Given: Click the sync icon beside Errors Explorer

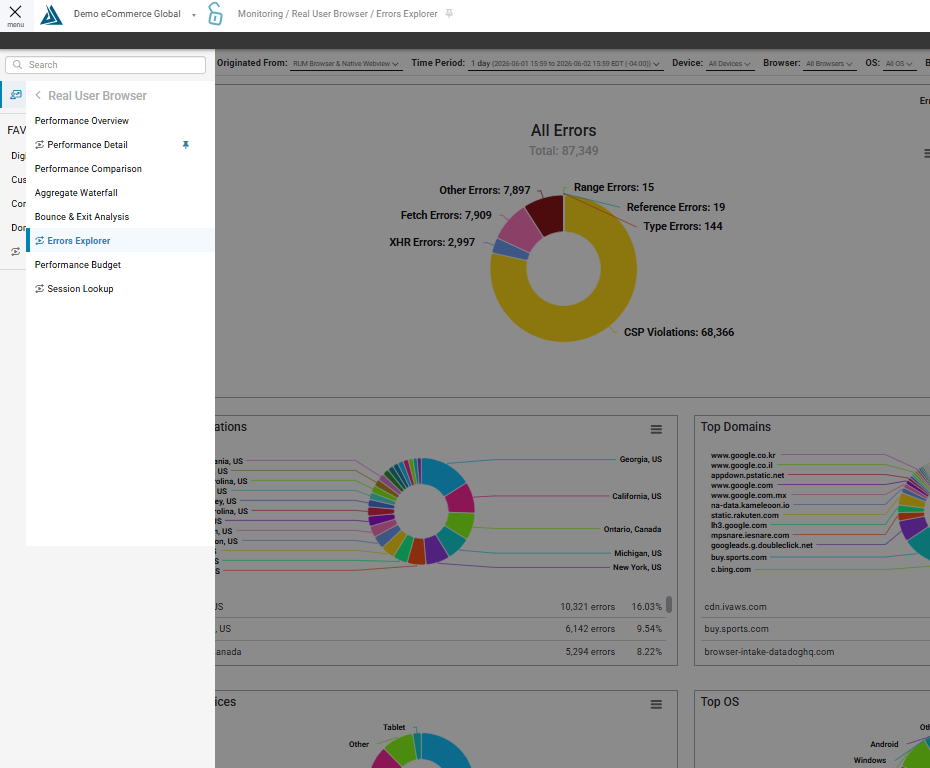Looking at the screenshot, I should point(39,241).
